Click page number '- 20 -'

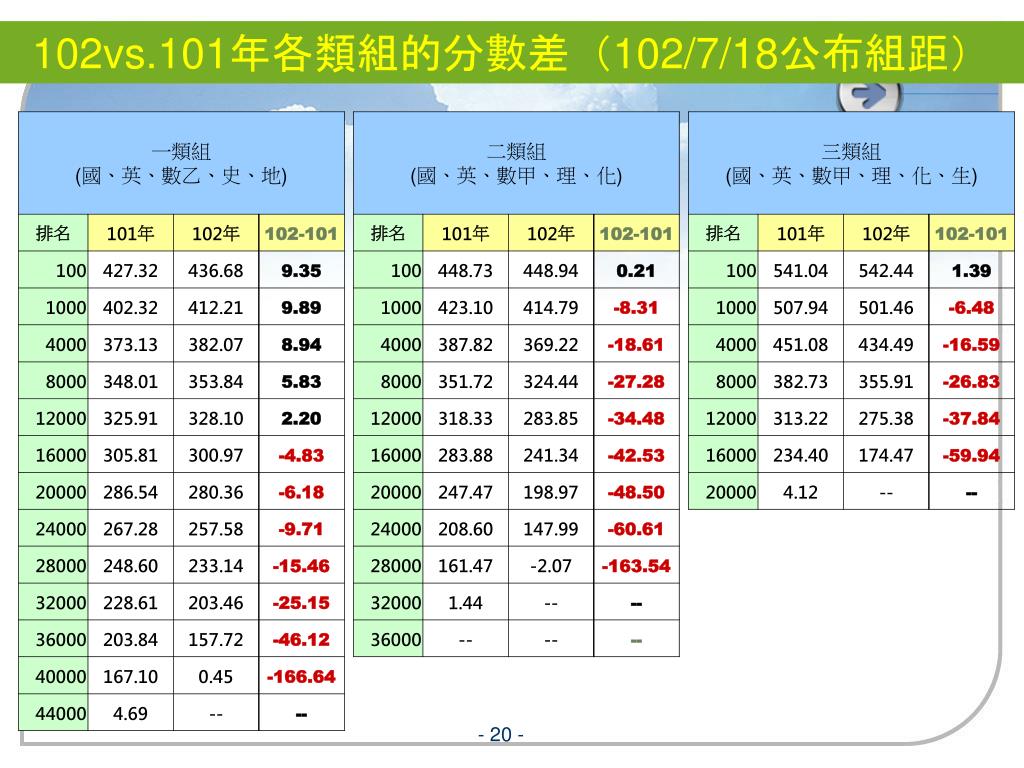[501, 735]
